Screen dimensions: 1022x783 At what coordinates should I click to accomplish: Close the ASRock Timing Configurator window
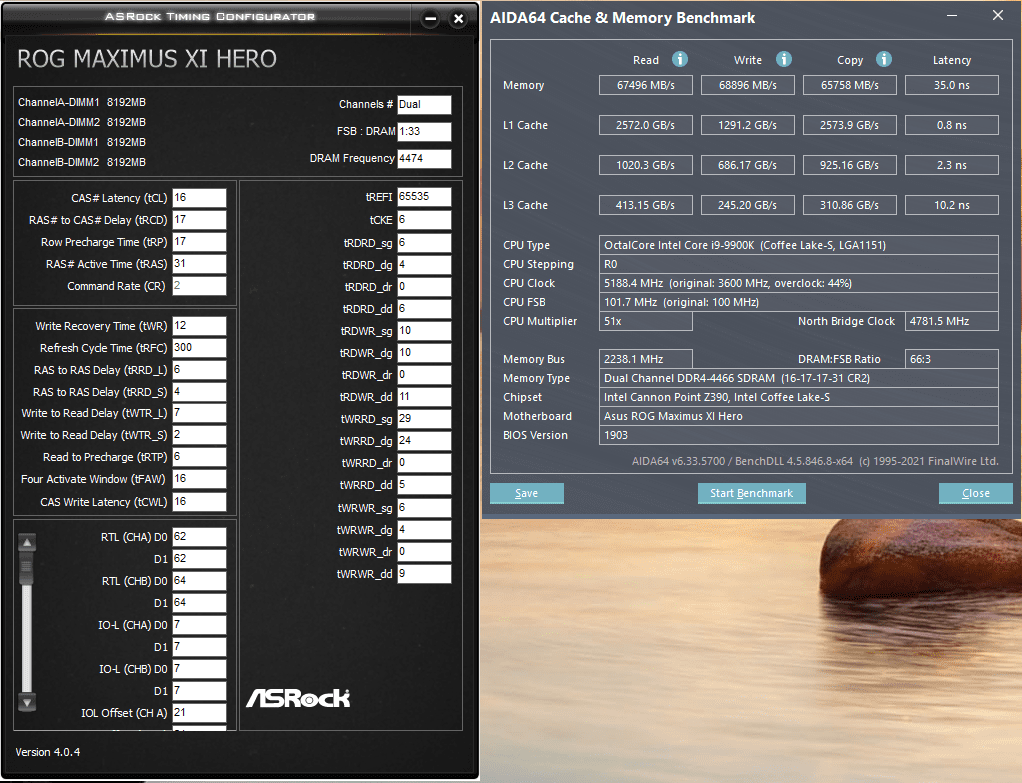458,19
